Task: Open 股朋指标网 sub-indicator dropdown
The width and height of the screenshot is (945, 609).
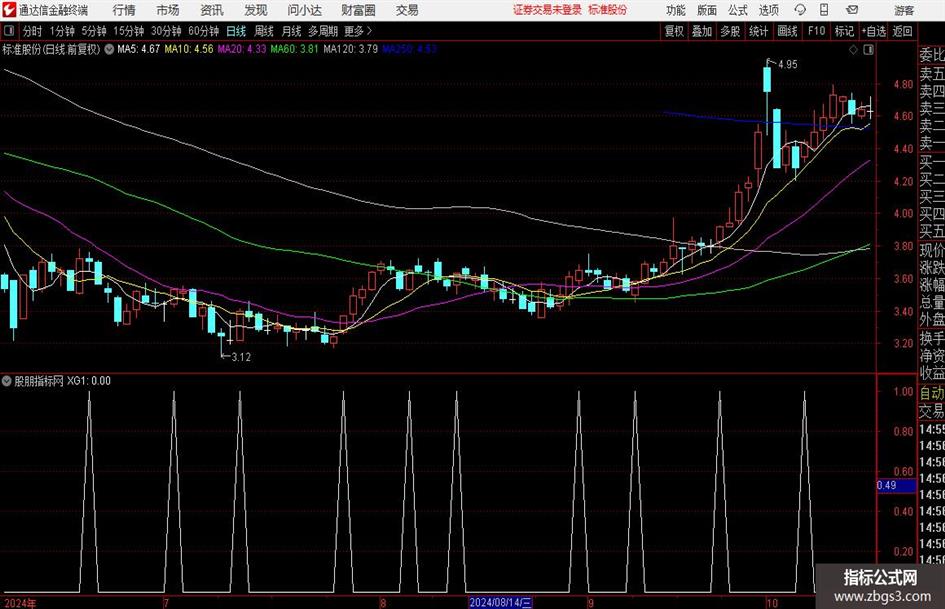Action: [x=7, y=381]
